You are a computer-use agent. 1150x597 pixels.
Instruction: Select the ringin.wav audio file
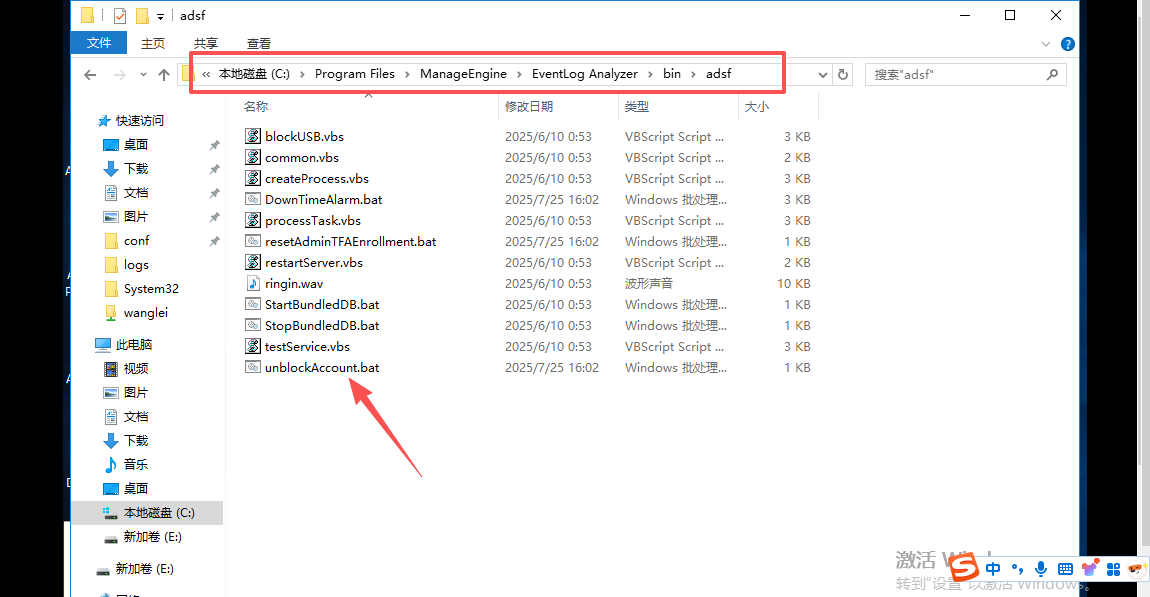pyautogui.click(x=293, y=284)
